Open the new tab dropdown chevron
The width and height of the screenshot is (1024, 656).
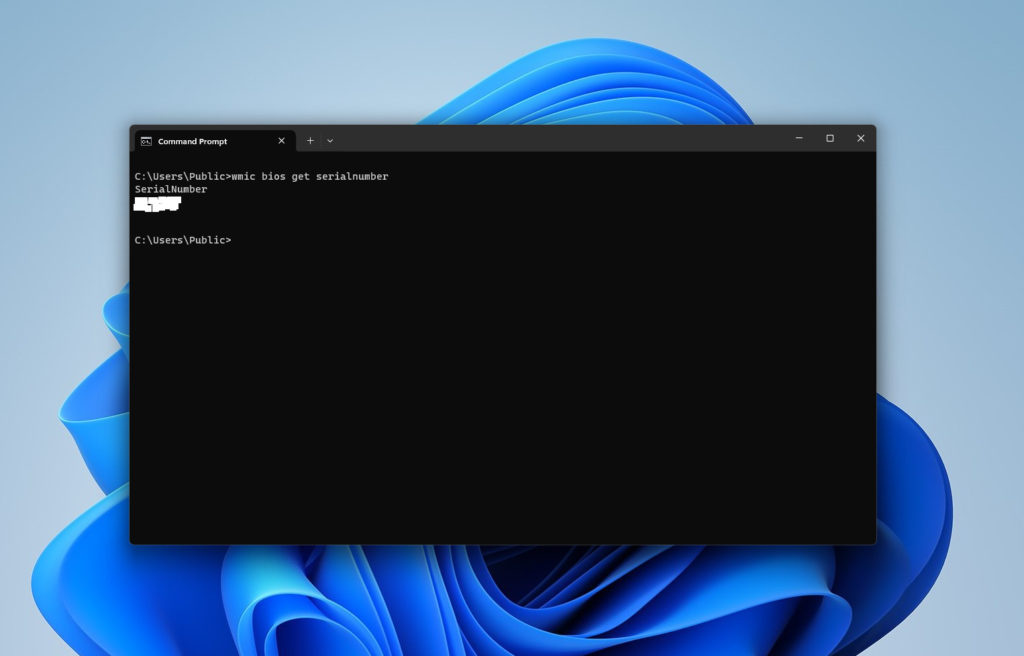pyautogui.click(x=330, y=141)
